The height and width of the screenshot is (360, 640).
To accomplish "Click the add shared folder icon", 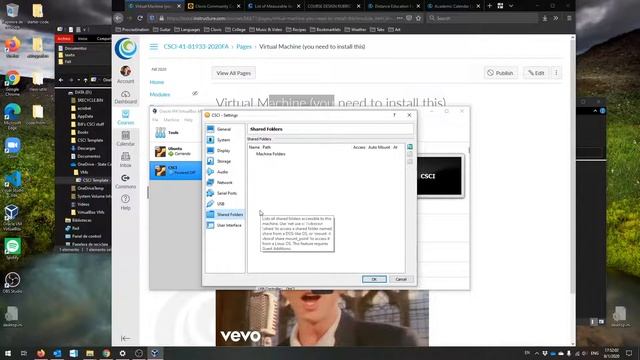I will 410,147.
